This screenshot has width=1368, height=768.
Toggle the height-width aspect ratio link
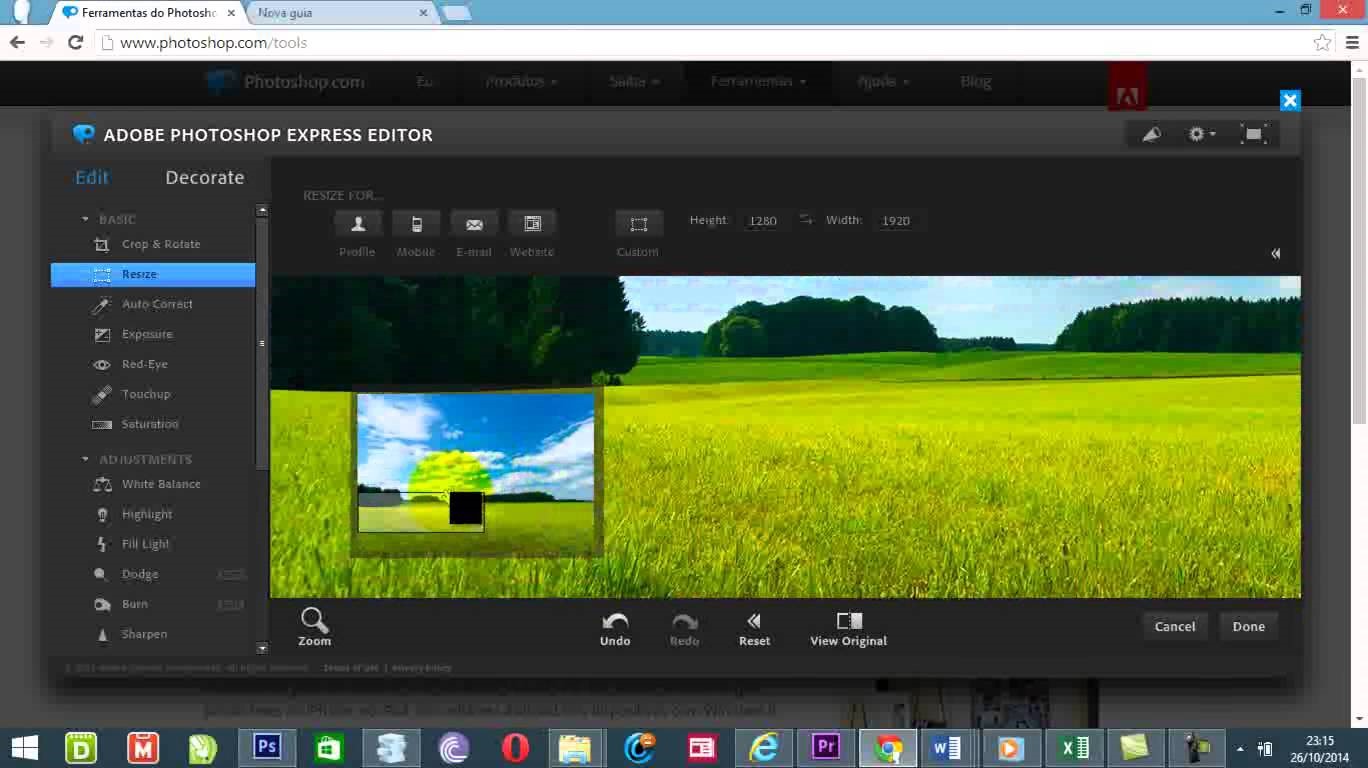tap(806, 220)
